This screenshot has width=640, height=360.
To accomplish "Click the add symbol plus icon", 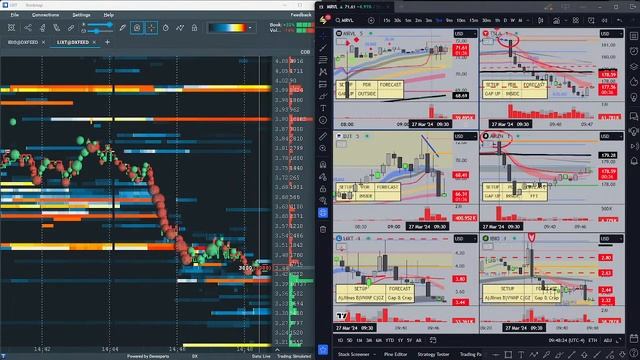I will tap(371, 20).
